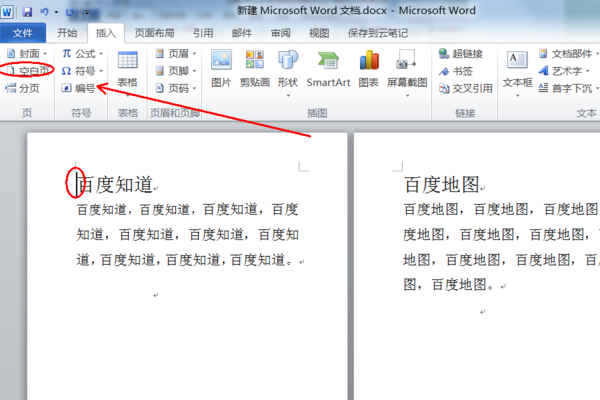Click the heading 百度地图 on second page
600x400 pixels.
coord(442,184)
